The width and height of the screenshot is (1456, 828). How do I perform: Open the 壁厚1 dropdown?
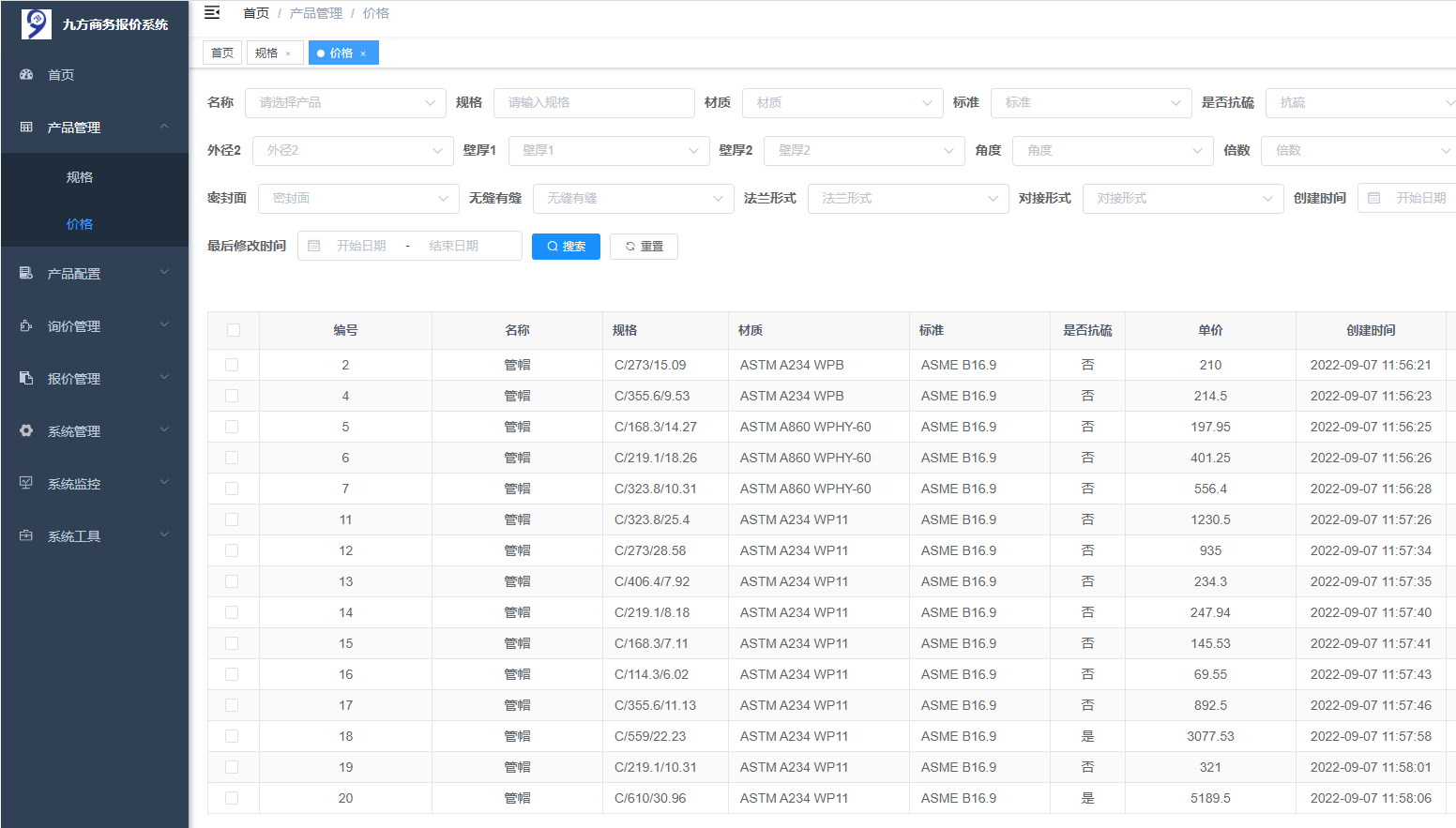point(609,150)
